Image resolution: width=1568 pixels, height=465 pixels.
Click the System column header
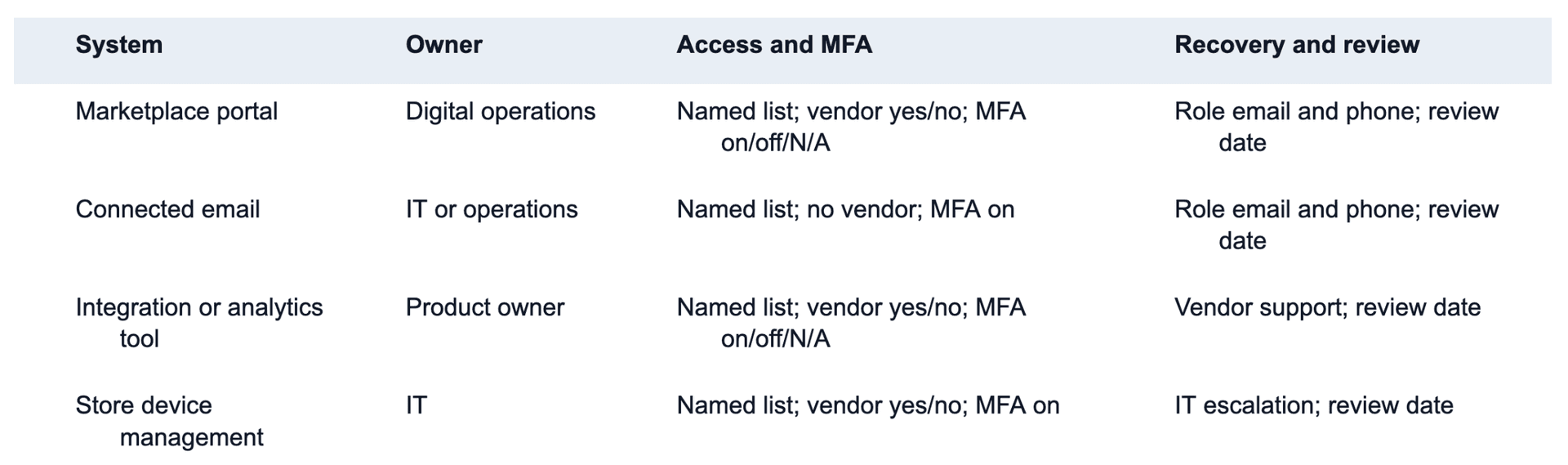point(119,45)
